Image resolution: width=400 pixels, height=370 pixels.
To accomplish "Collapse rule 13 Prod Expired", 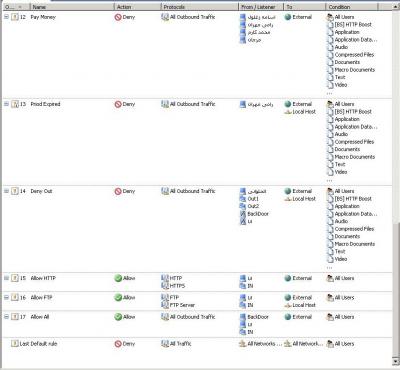I will coord(6,104).
